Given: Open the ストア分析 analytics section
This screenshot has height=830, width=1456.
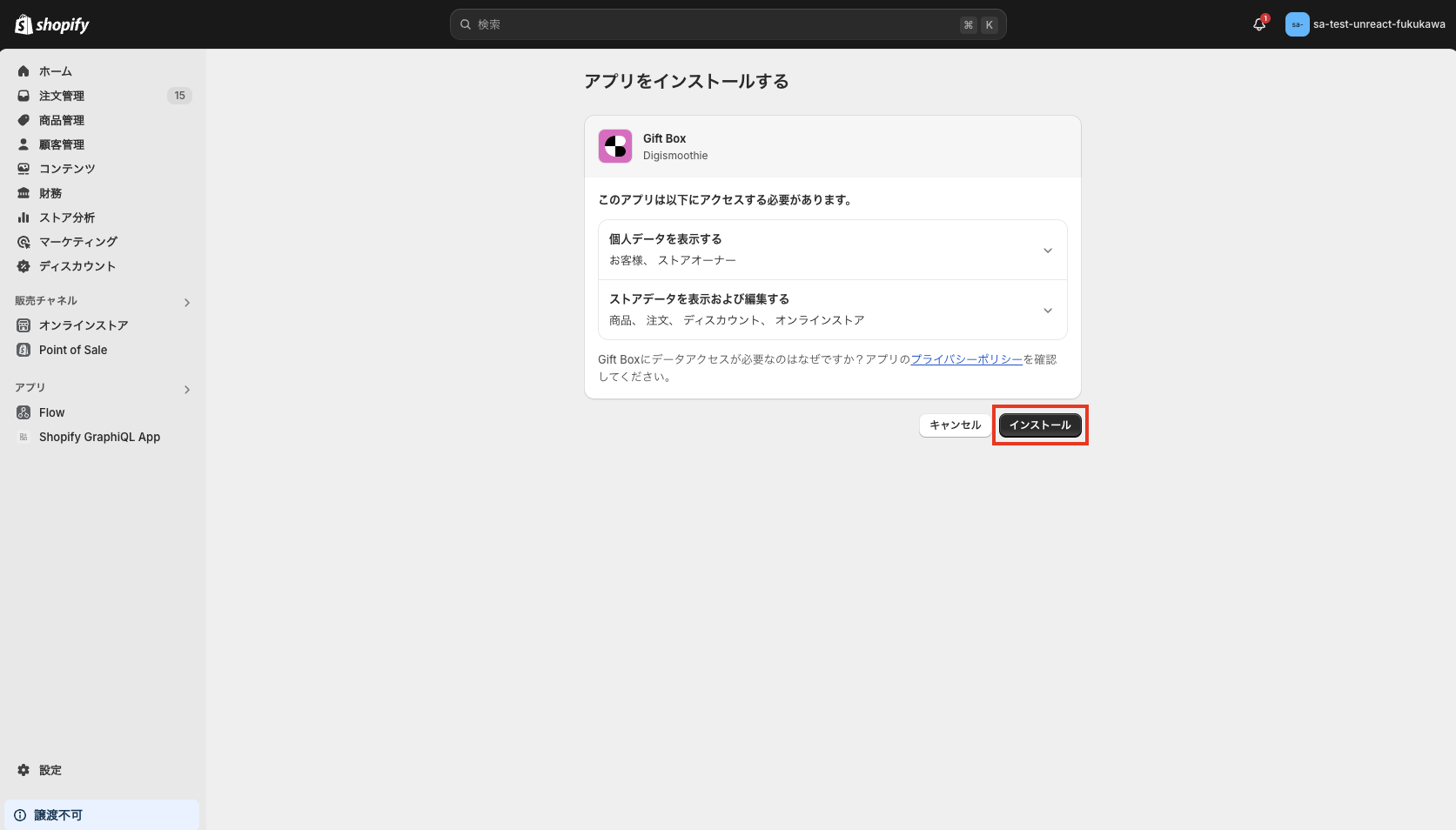Looking at the screenshot, I should click(65, 217).
